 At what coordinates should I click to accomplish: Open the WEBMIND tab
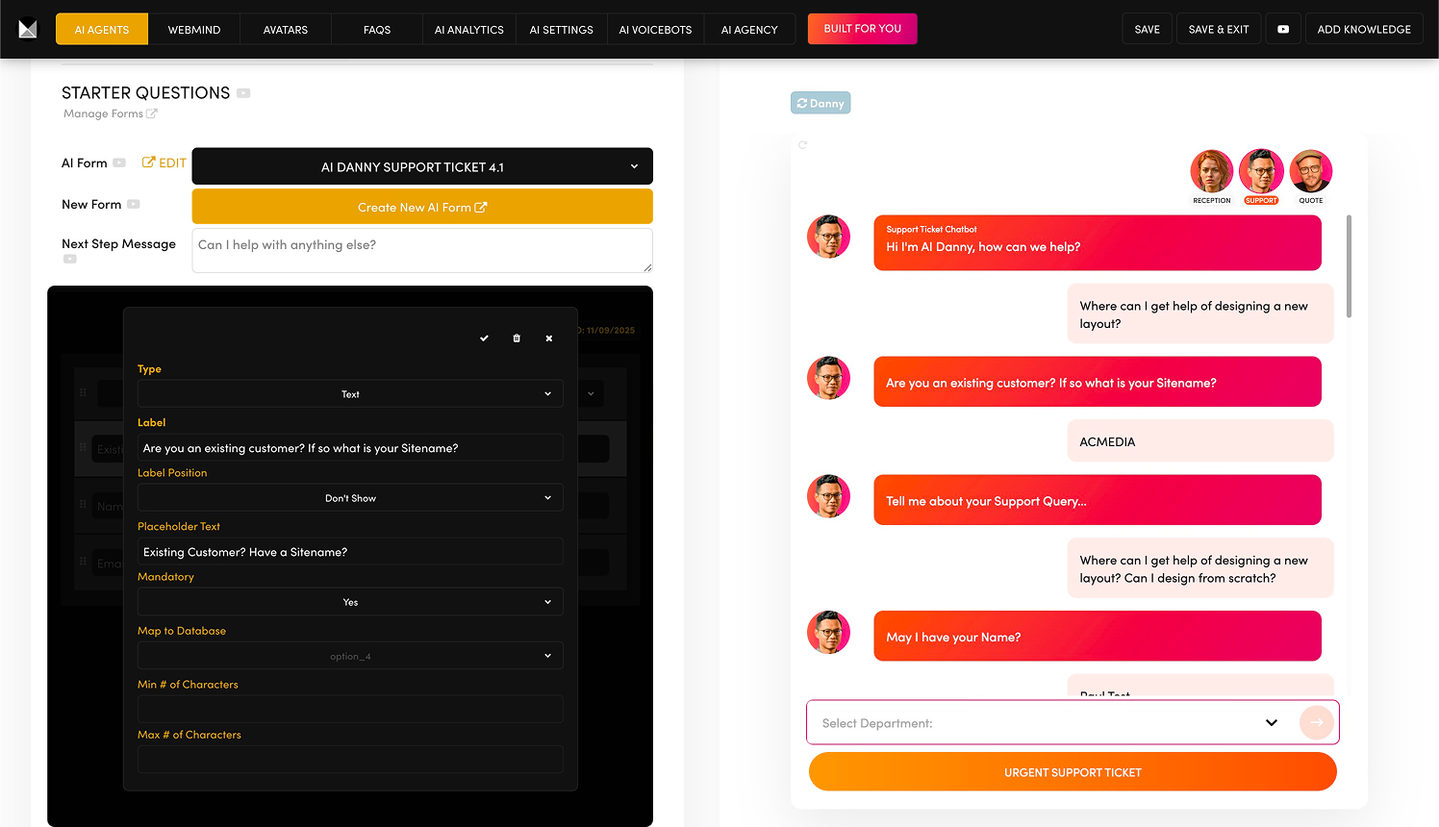(x=194, y=29)
